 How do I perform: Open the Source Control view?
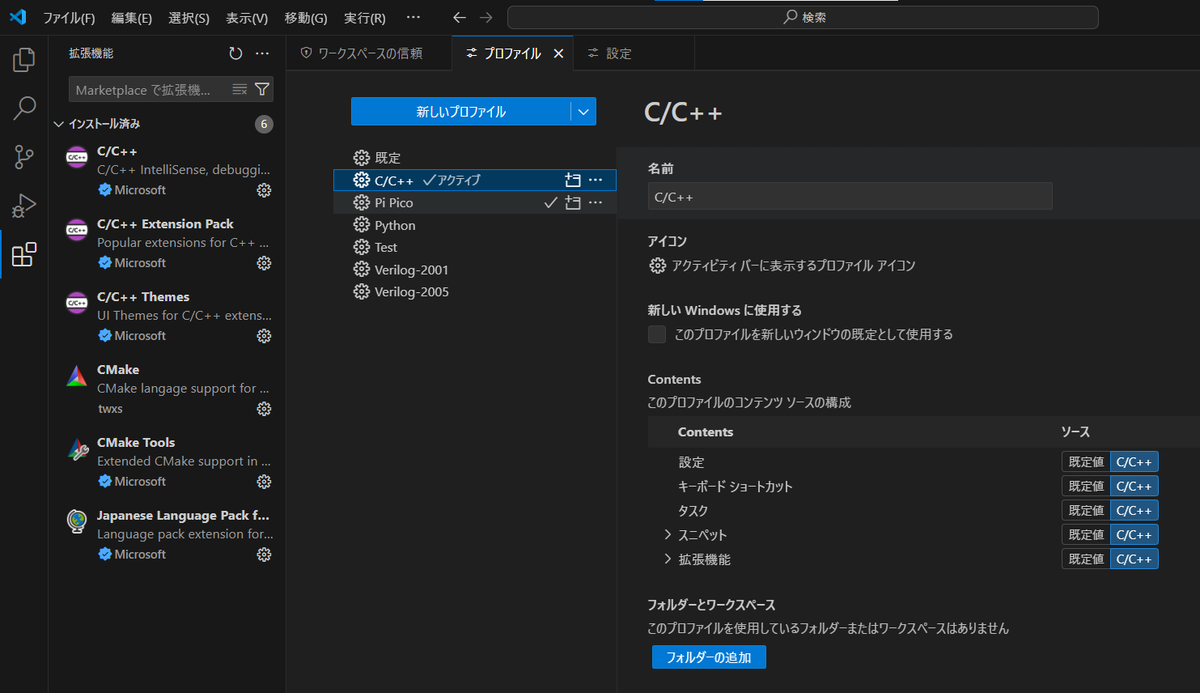(24, 157)
